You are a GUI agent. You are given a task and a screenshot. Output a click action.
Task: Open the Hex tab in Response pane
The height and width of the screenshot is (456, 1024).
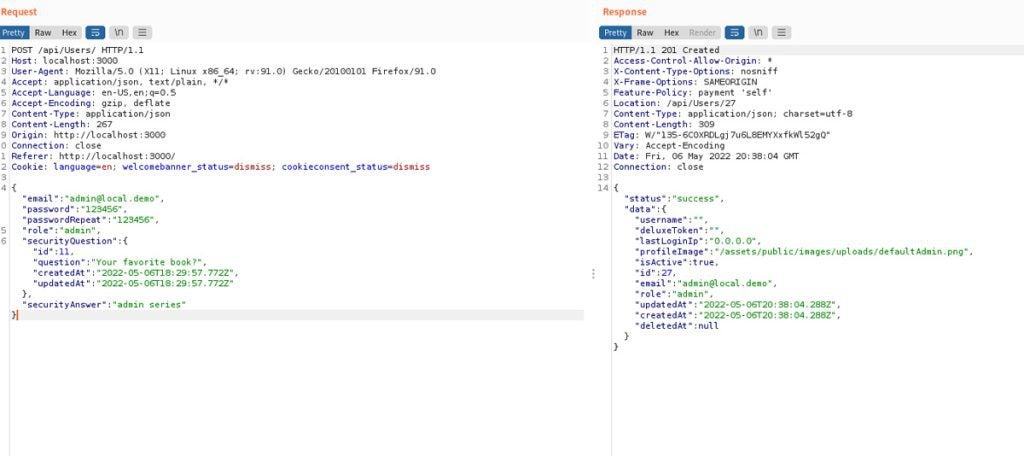[x=671, y=33]
